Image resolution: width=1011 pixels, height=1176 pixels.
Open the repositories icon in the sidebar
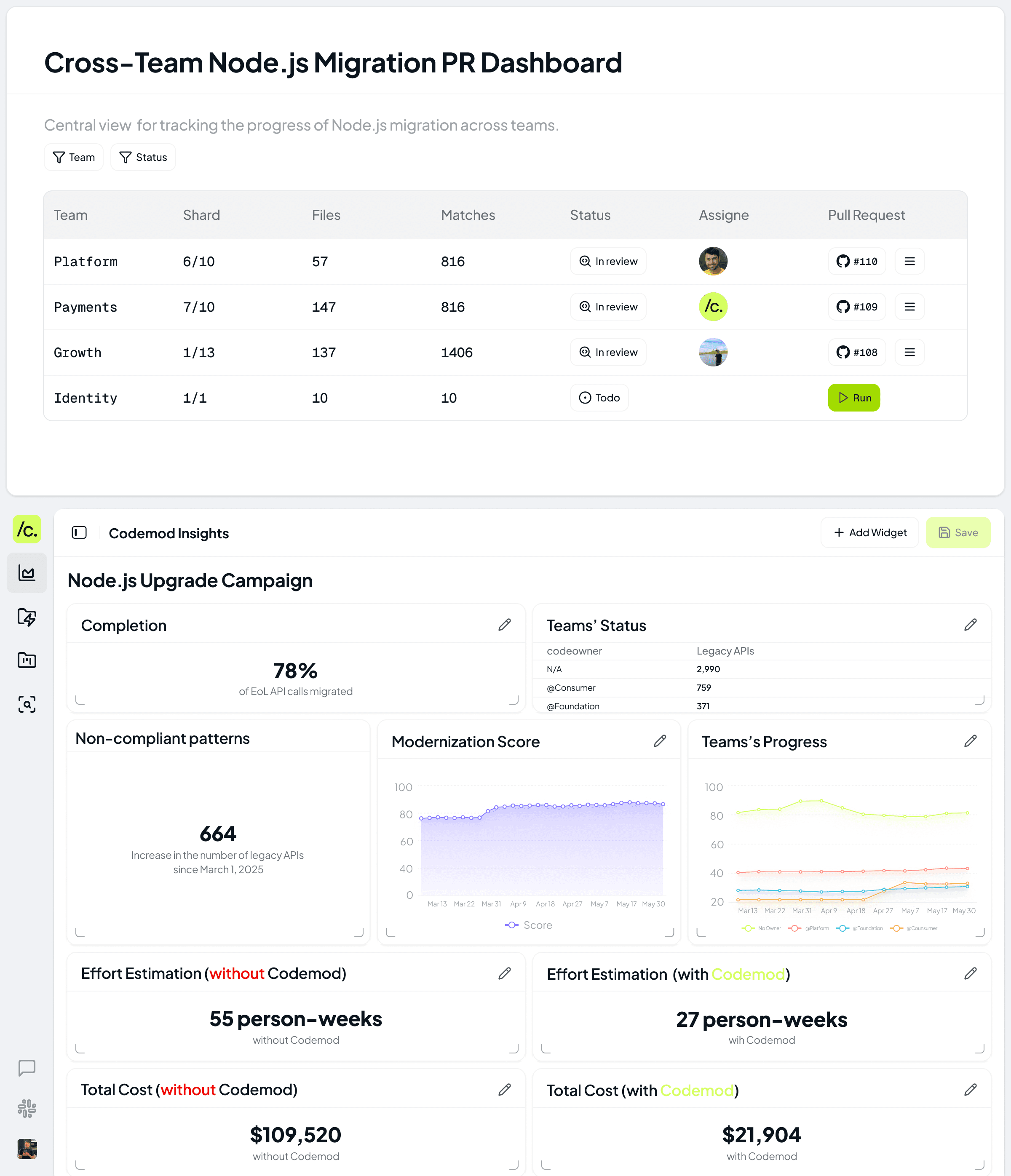[27, 660]
